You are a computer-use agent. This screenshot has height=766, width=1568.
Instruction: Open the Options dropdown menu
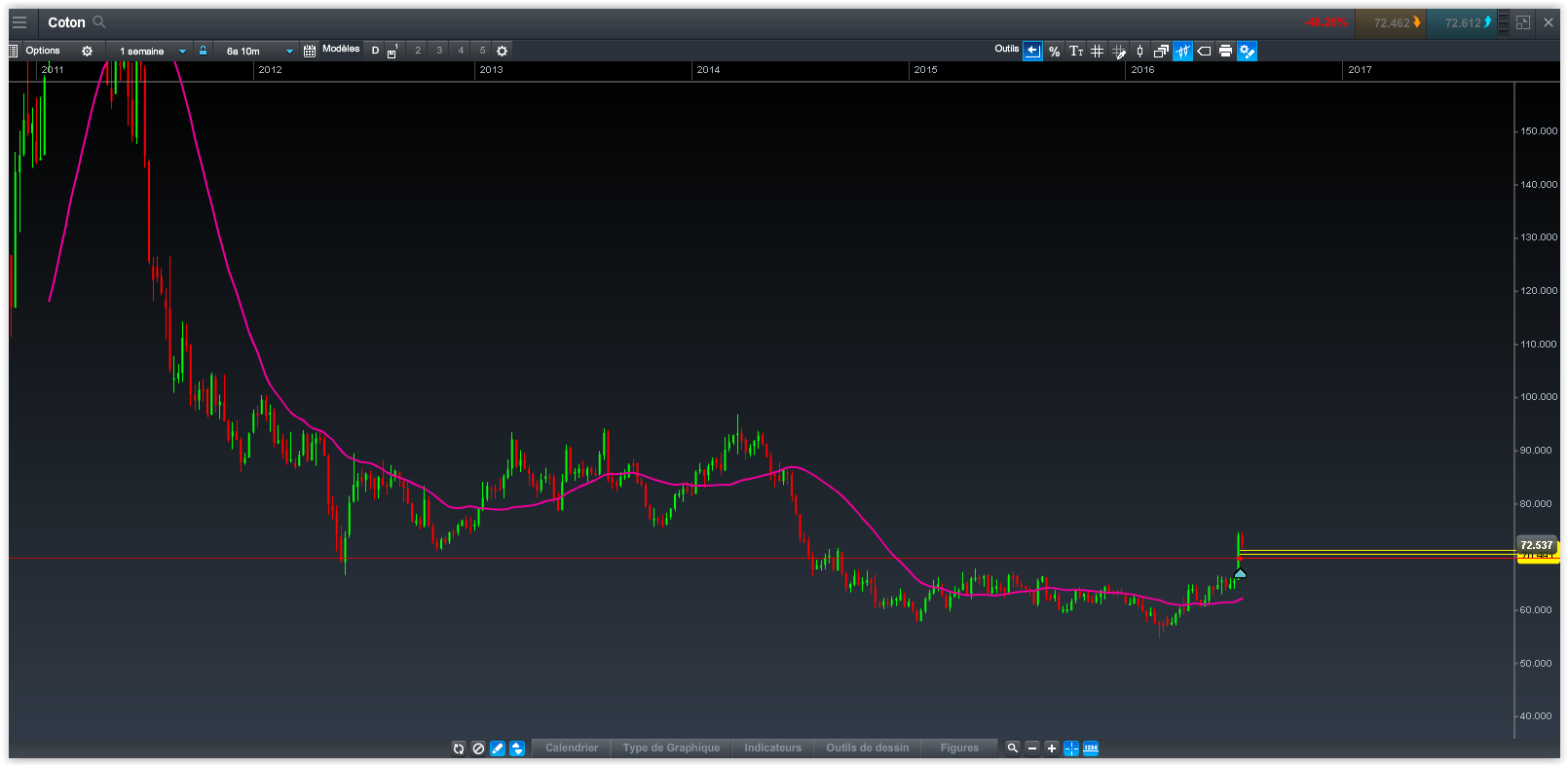42,51
